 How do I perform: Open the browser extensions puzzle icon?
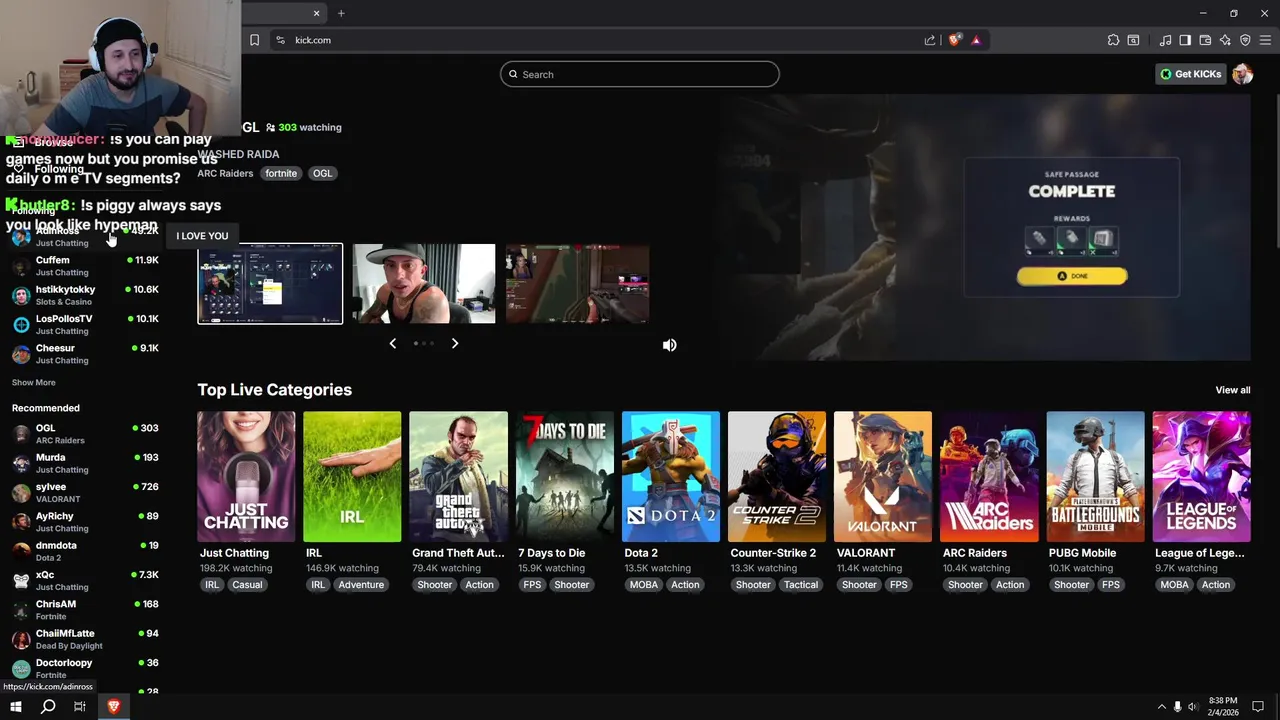tap(1113, 40)
